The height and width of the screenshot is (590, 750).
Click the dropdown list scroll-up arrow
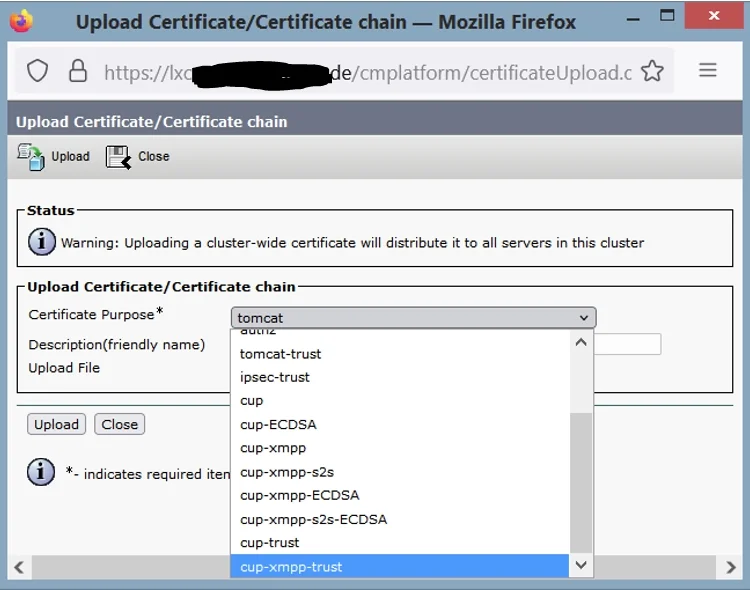tap(581, 343)
